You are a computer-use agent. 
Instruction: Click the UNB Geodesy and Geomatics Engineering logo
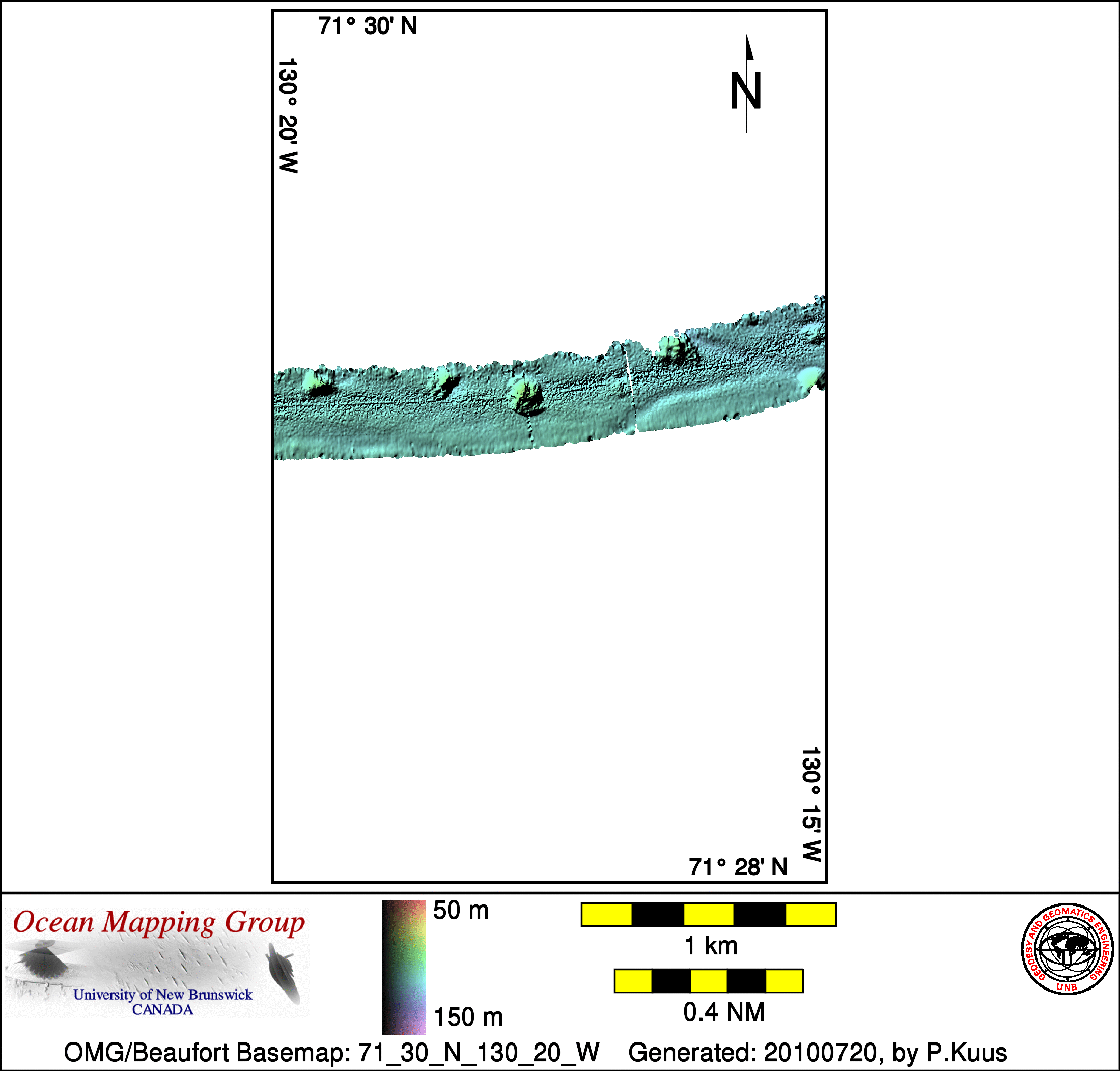[x=1067, y=949]
